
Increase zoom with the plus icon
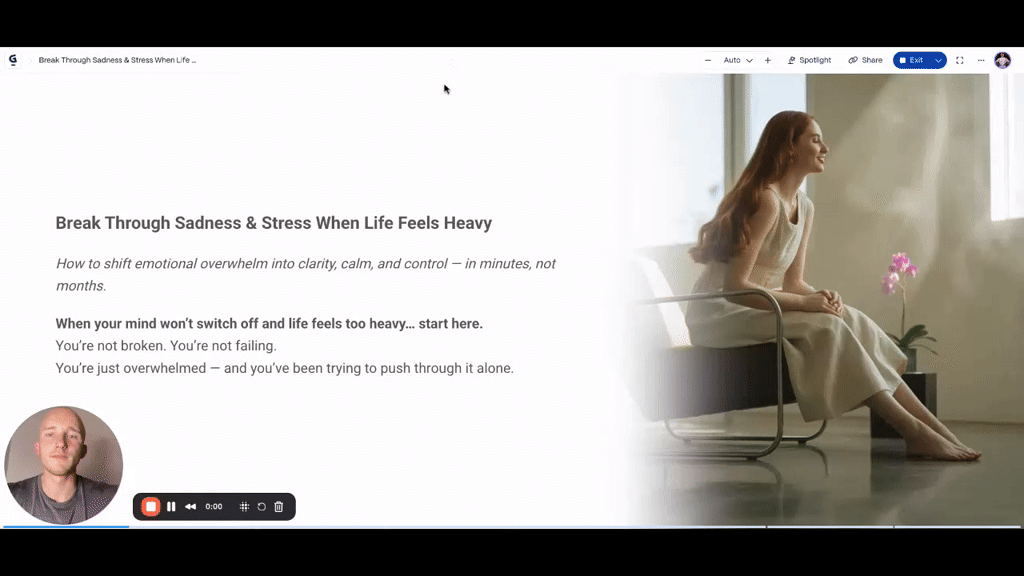point(768,60)
